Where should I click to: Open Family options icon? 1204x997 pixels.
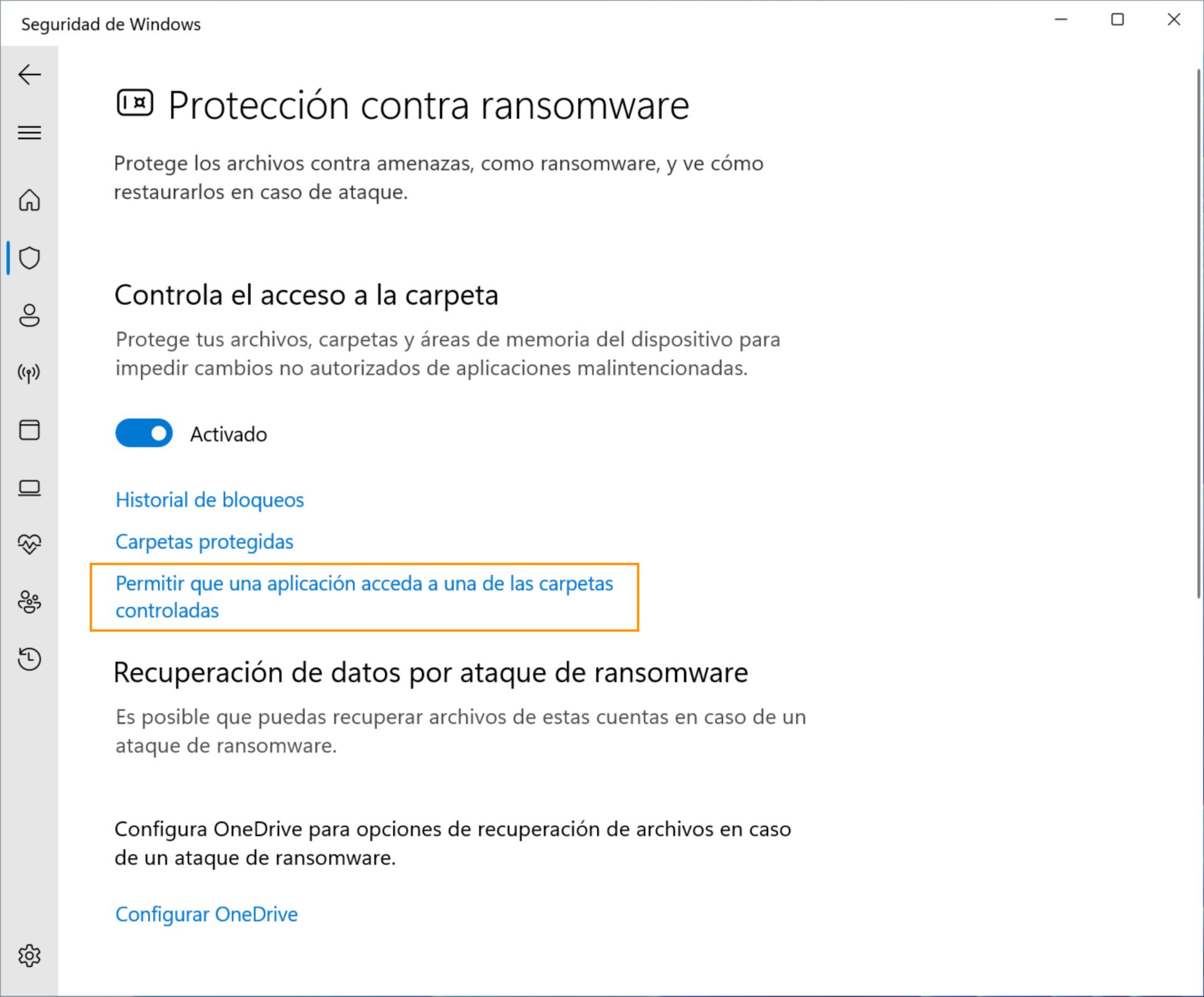pos(29,602)
